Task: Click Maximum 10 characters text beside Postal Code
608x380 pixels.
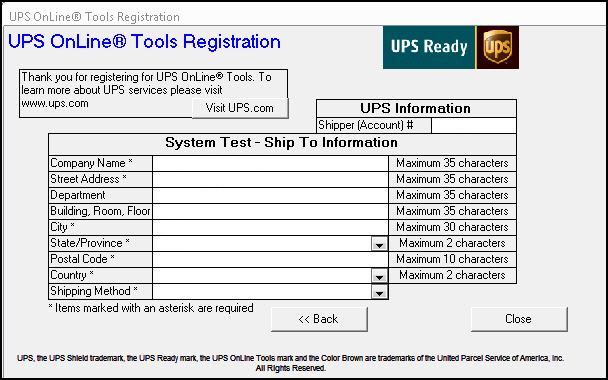Action: (x=452, y=259)
